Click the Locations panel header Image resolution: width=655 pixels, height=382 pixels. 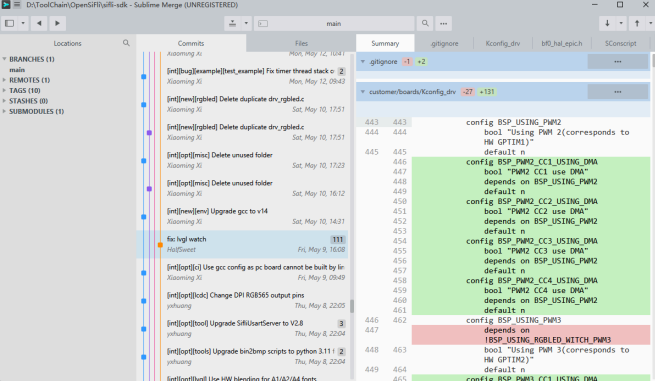[x=67, y=43]
